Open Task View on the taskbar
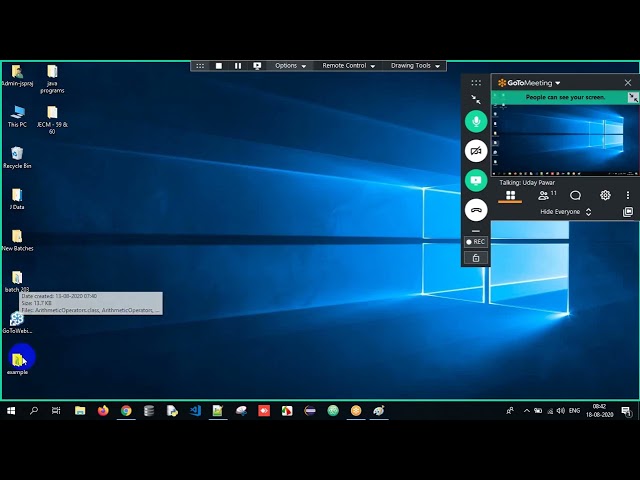This screenshot has height=480, width=640. point(56,411)
